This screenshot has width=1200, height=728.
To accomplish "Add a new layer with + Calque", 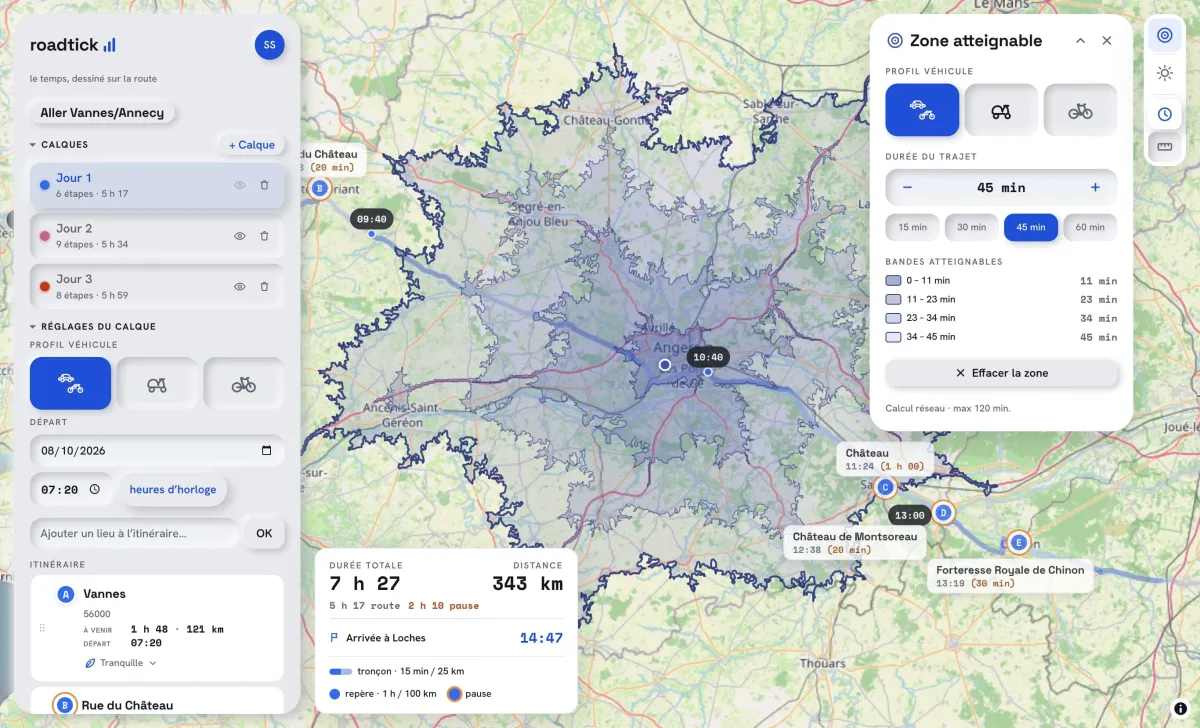I will (252, 145).
